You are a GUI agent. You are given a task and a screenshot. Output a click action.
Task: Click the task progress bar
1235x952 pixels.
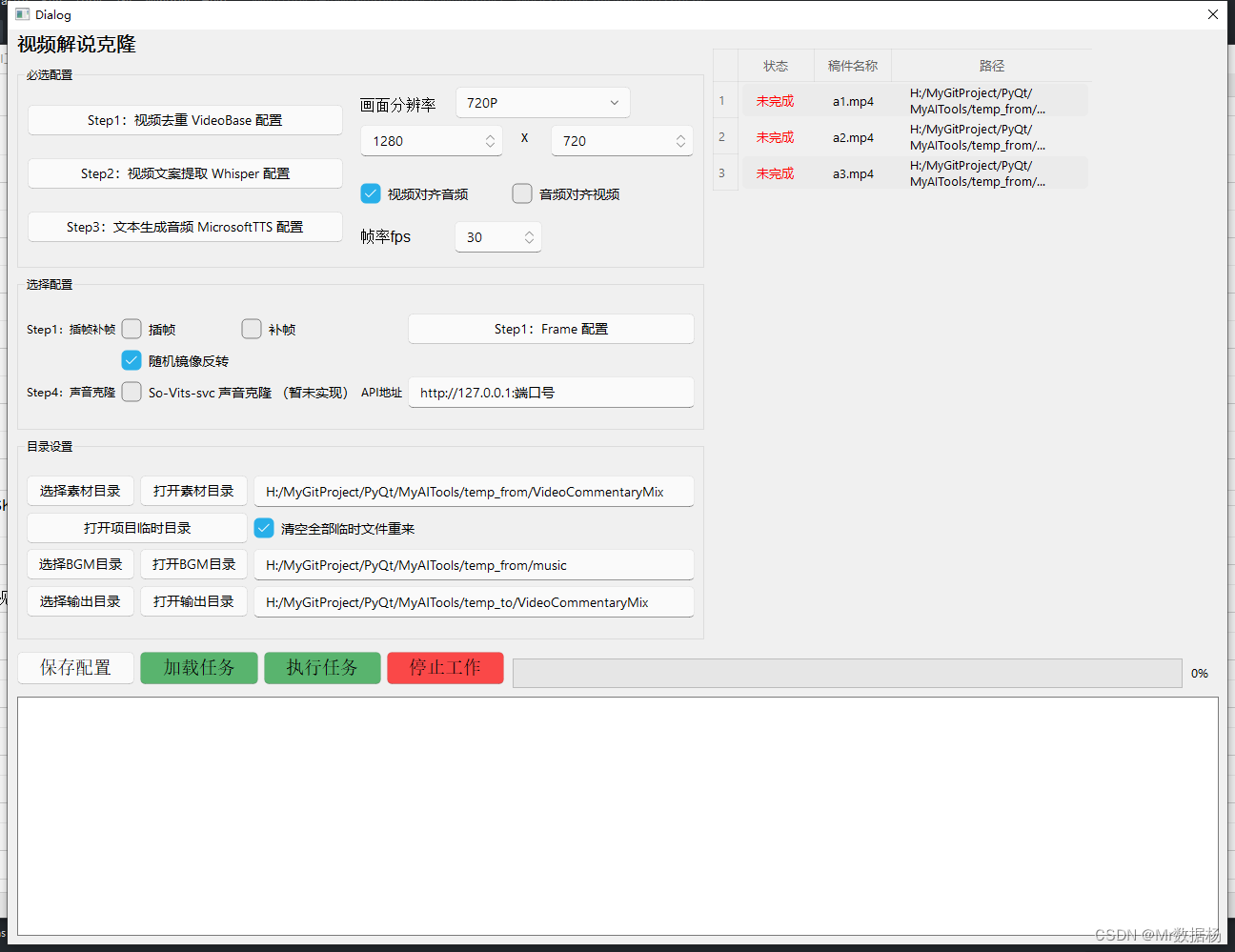(847, 673)
